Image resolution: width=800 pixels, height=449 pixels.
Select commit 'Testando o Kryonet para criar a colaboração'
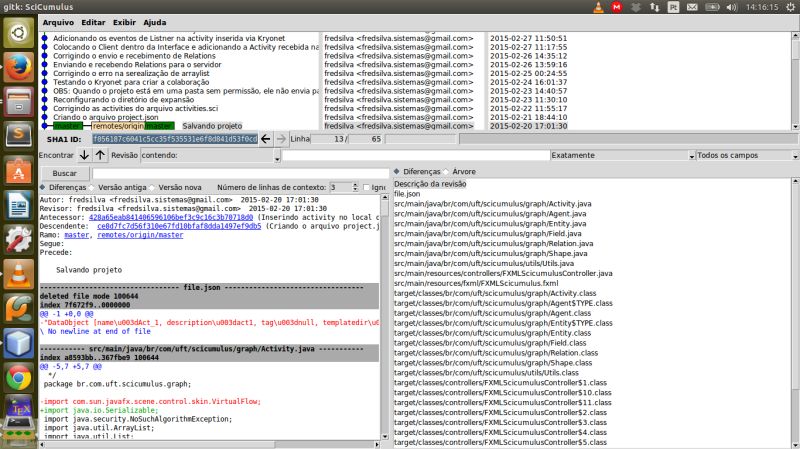(131, 82)
